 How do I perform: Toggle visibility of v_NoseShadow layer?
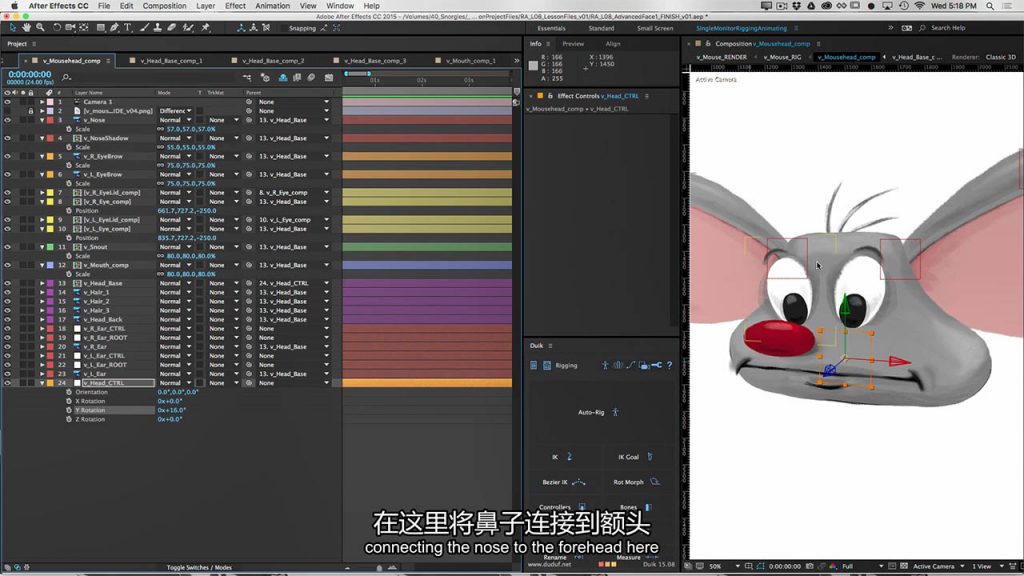point(7,138)
